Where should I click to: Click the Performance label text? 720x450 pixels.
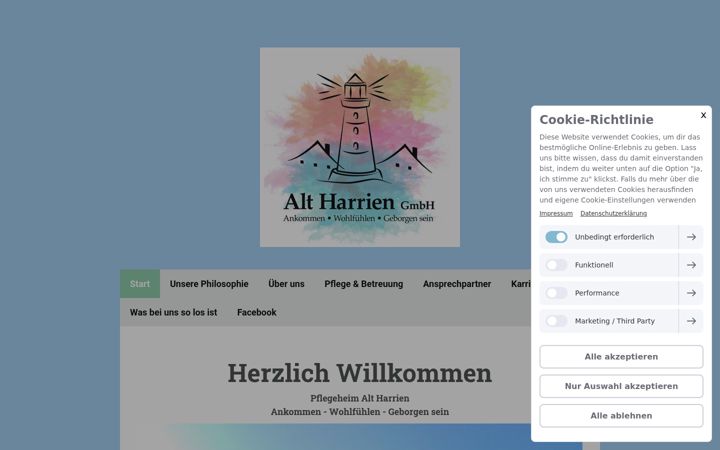point(597,293)
